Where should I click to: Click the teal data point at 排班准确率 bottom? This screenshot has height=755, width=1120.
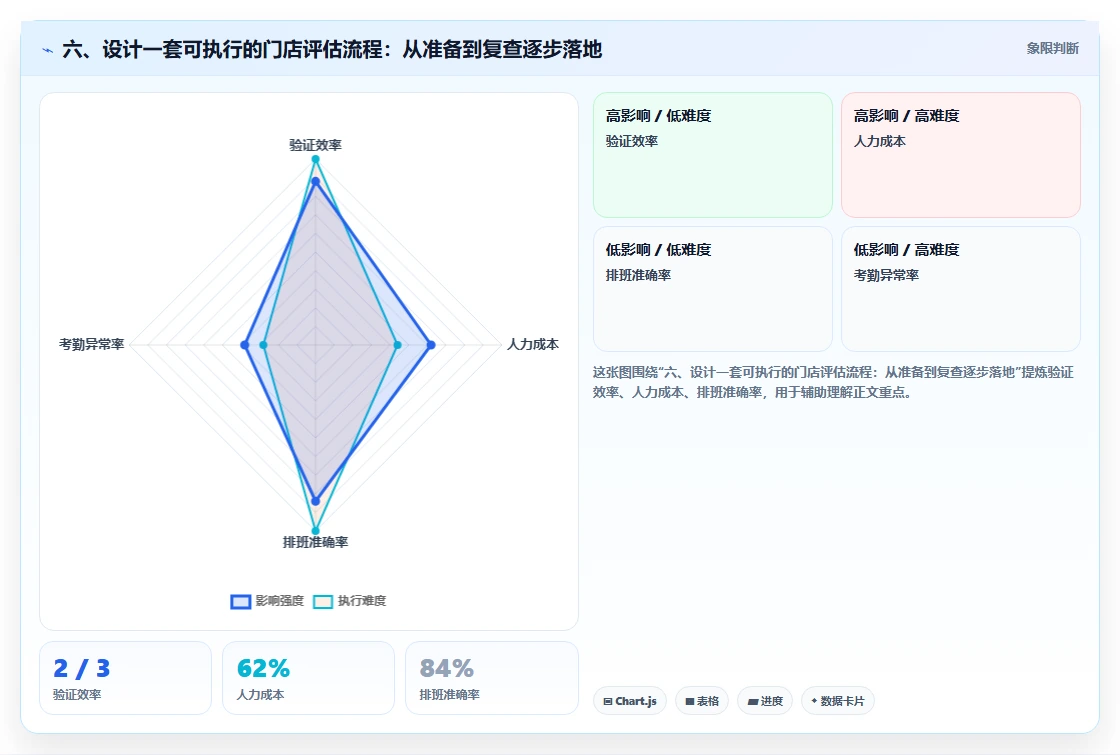point(315,531)
